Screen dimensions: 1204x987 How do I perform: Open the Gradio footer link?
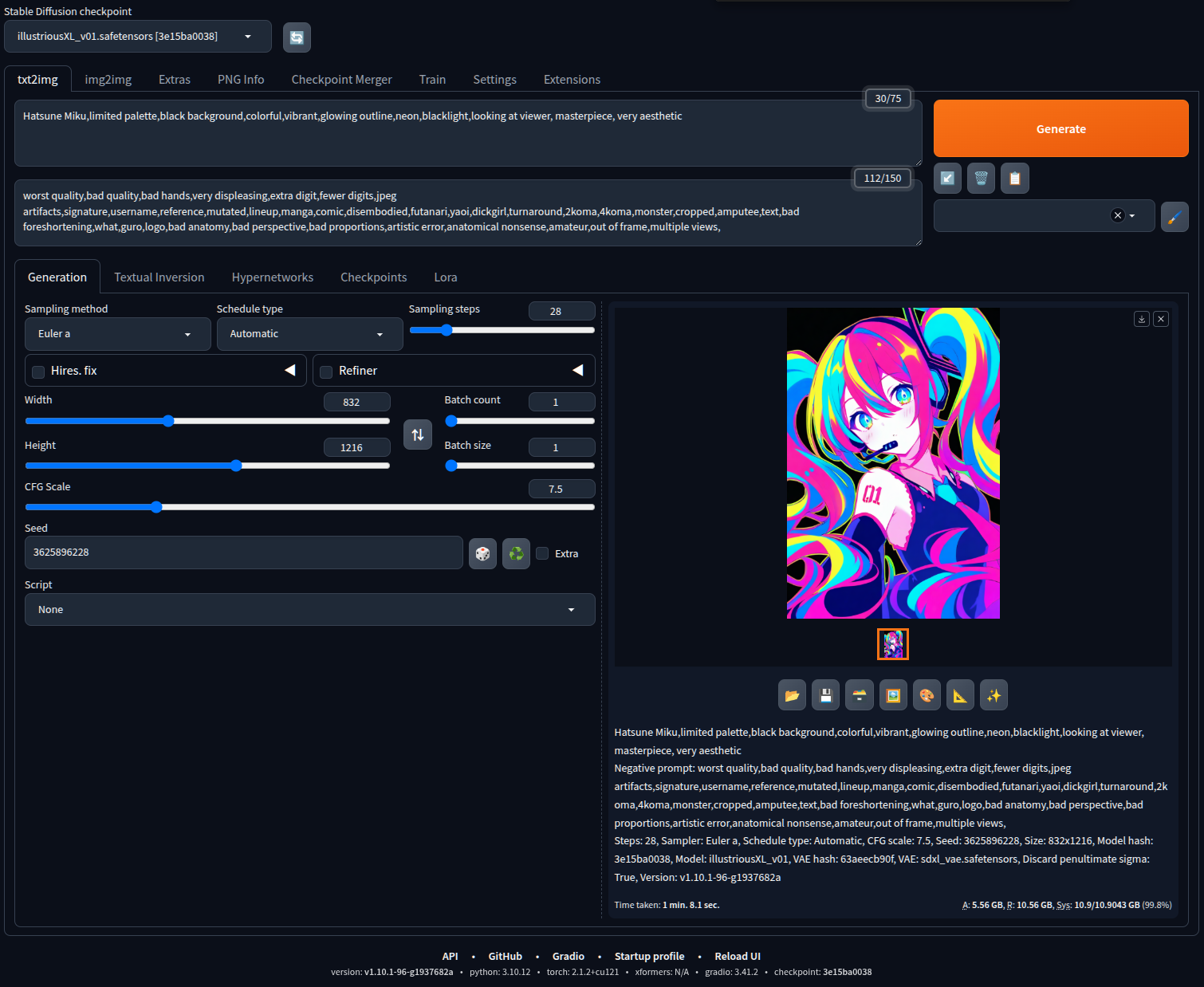pyautogui.click(x=569, y=957)
